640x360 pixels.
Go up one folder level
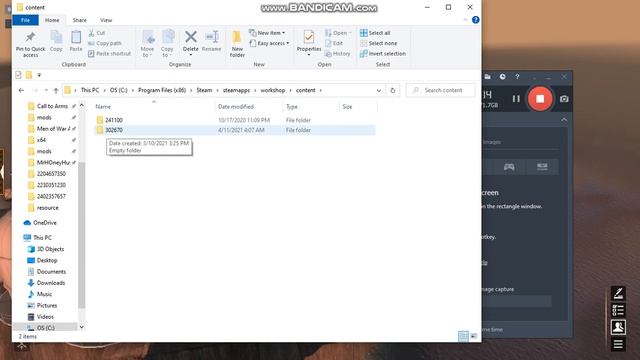[x=56, y=90]
